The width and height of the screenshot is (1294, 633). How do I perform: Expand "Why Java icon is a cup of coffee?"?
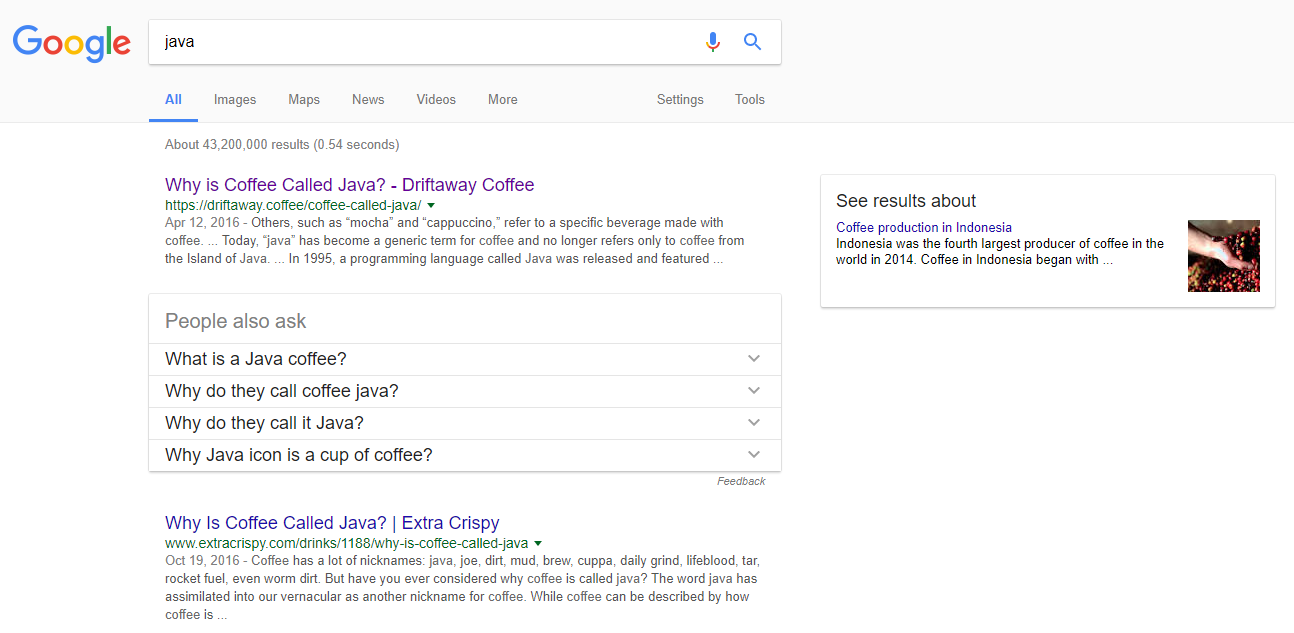465,455
